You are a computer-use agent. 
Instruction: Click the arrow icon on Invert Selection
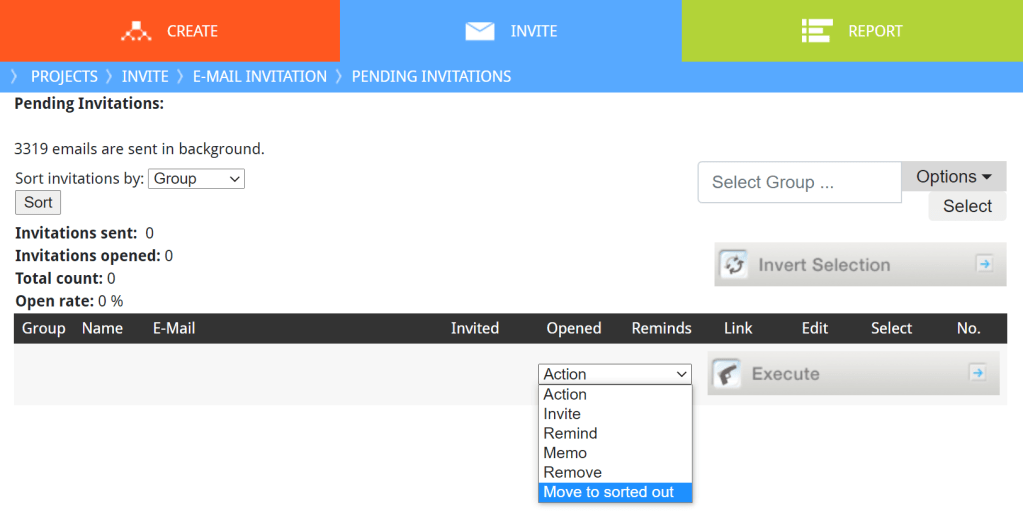[x=984, y=264]
